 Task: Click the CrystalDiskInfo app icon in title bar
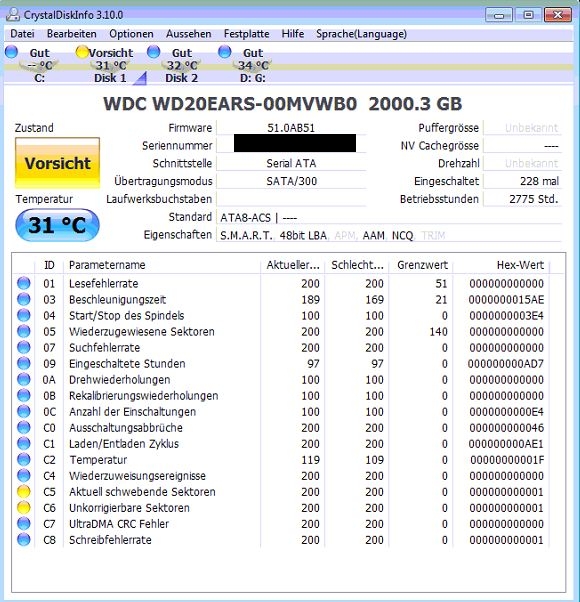[x=13, y=15]
